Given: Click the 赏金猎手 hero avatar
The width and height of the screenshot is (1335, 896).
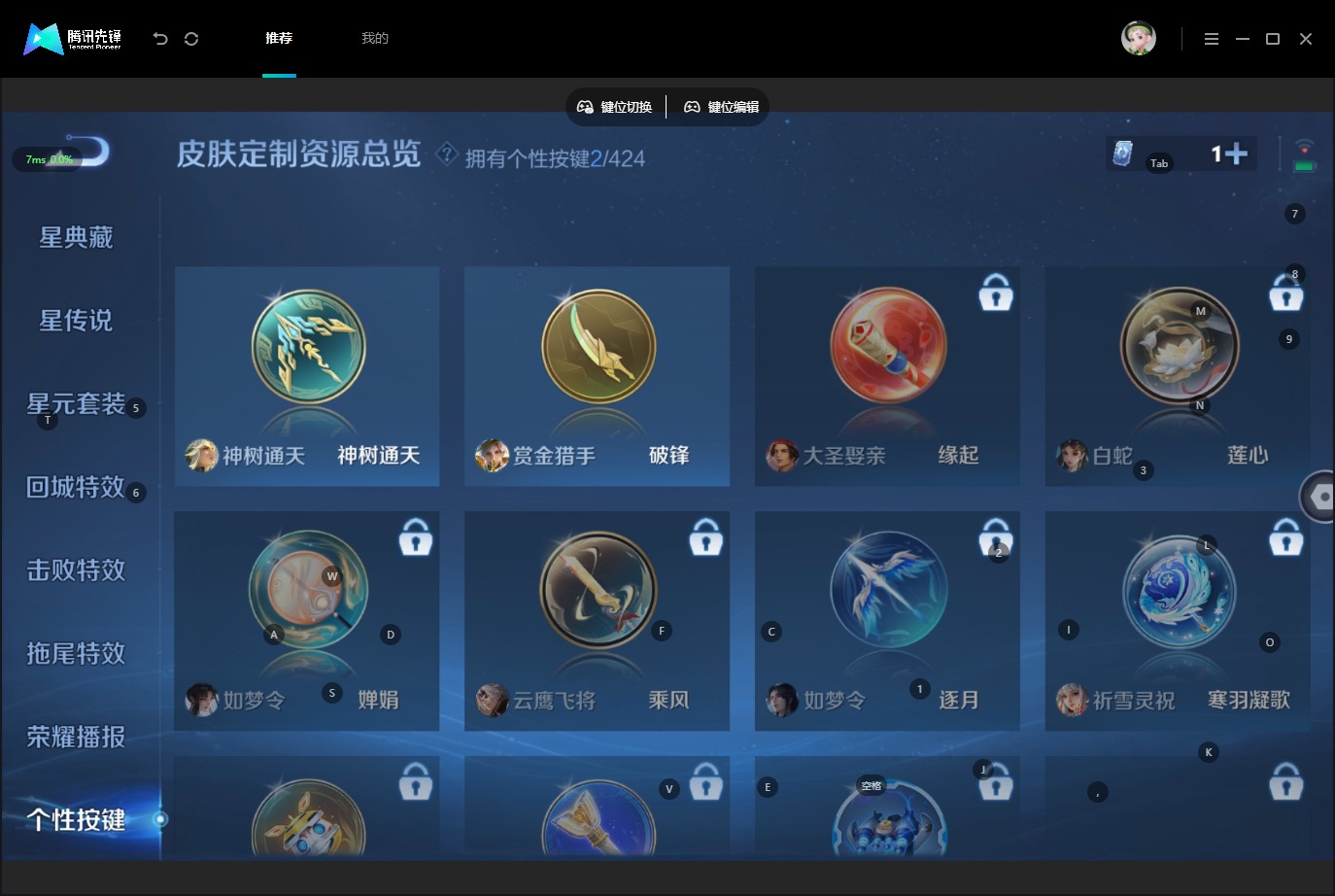Looking at the screenshot, I should pos(492,455).
